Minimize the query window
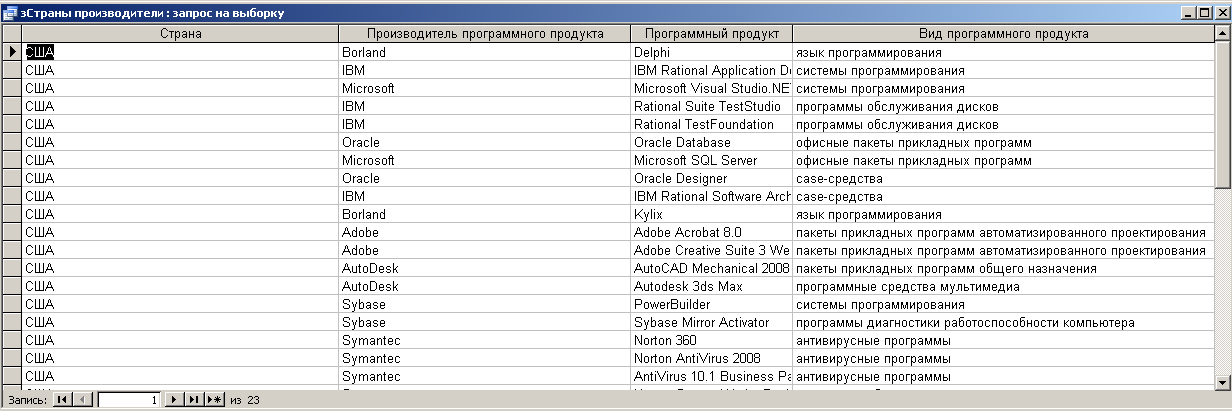 pos(1187,14)
